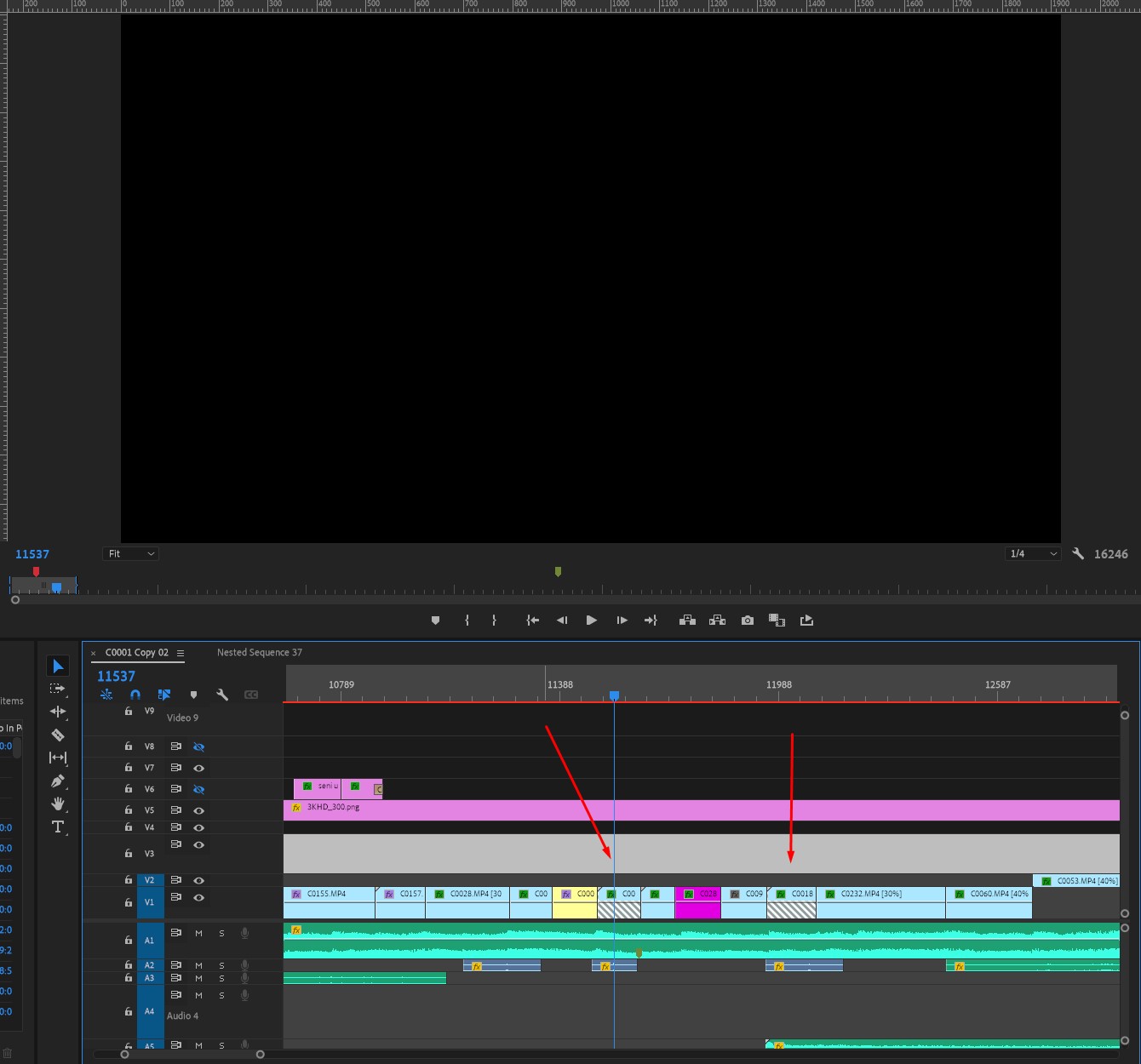Mute audio track A1
The height and width of the screenshot is (1064, 1141).
pos(198,933)
